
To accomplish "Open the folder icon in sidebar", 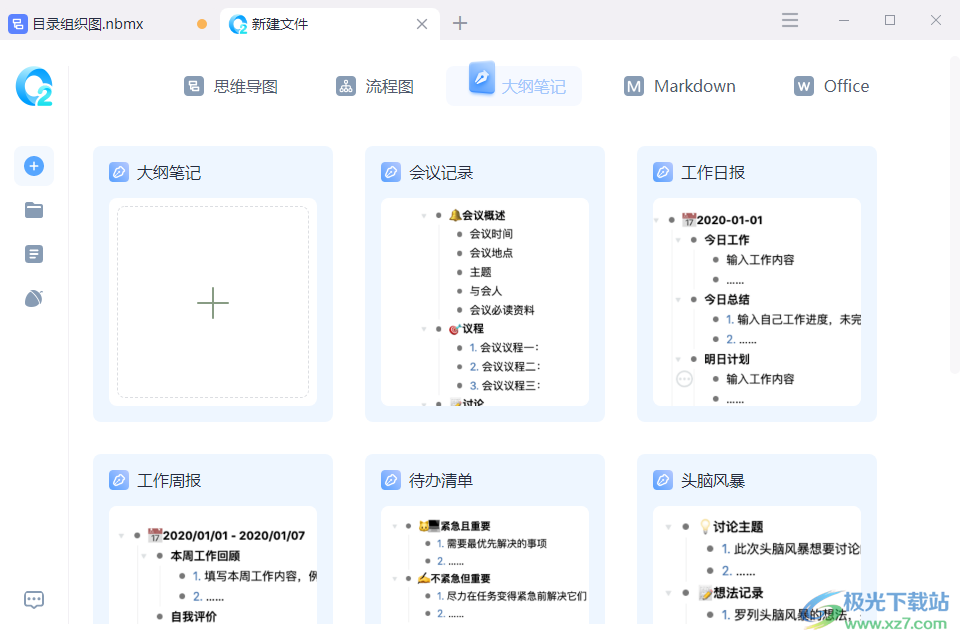I will pos(34,210).
